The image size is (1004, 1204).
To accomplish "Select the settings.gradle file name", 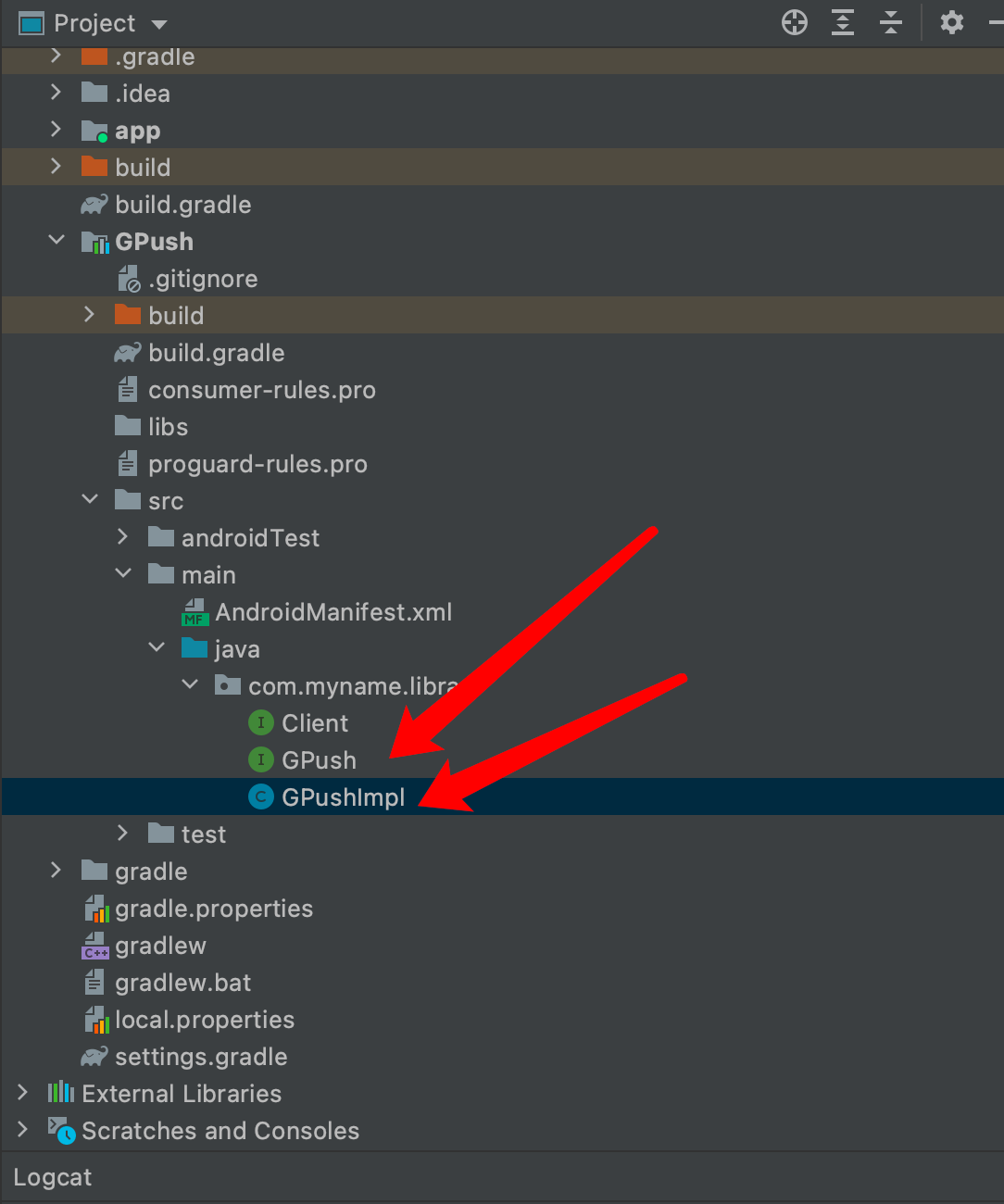I will pos(201,1057).
